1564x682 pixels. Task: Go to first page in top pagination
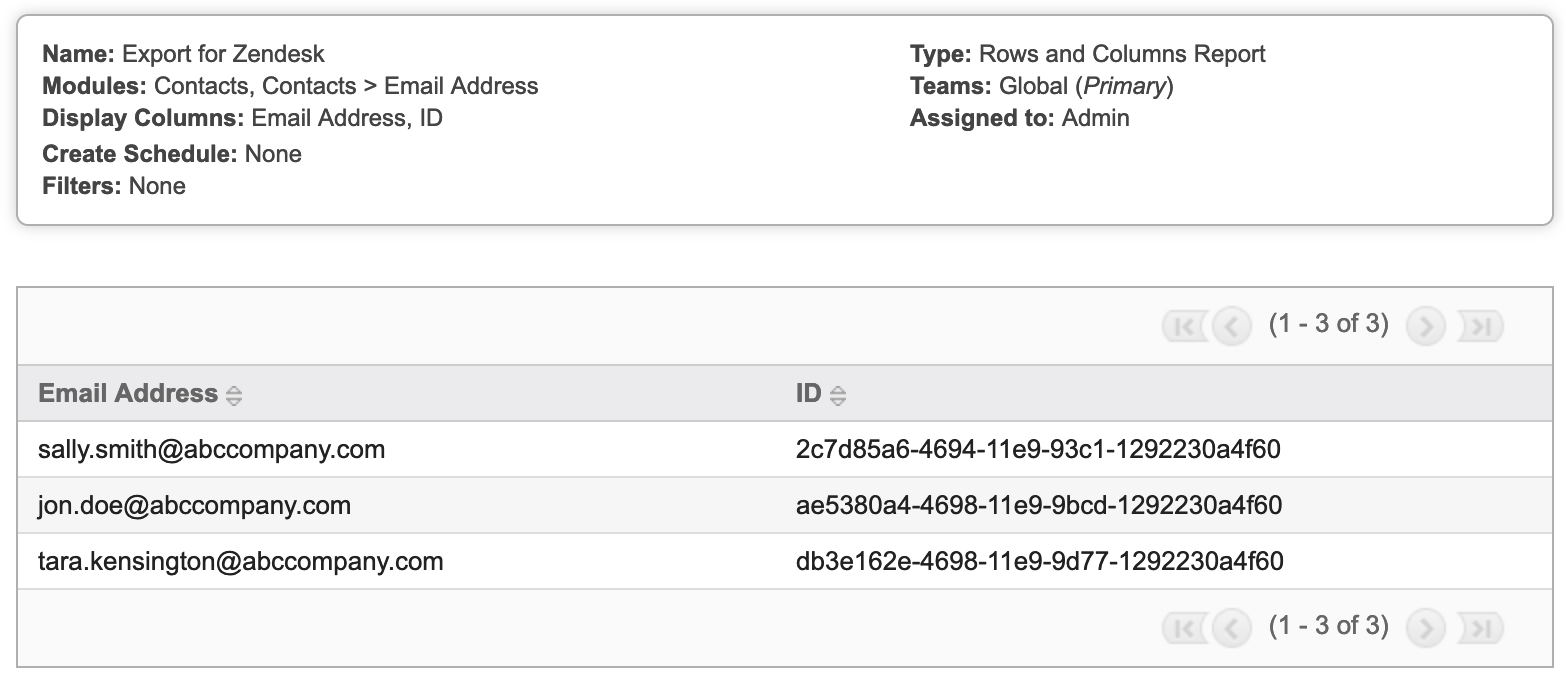1184,326
